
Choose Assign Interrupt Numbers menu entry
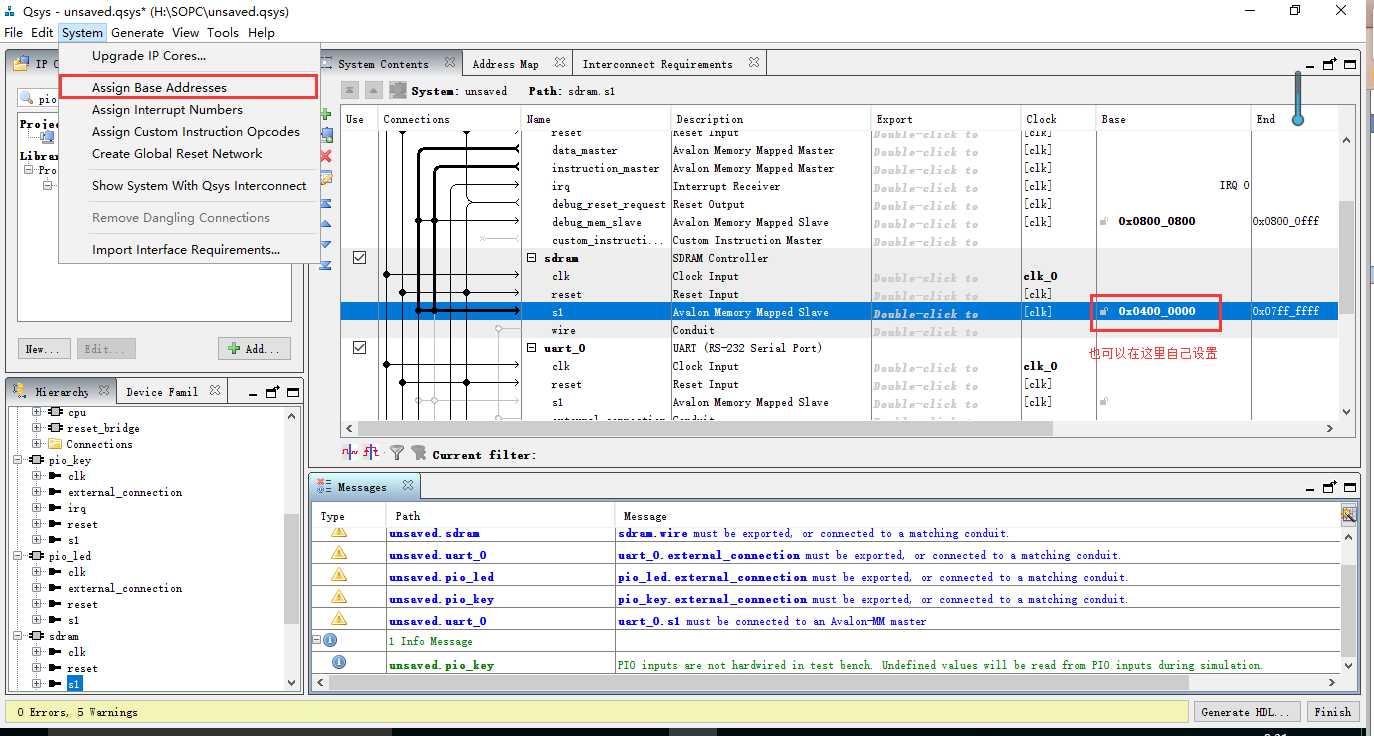click(x=188, y=110)
